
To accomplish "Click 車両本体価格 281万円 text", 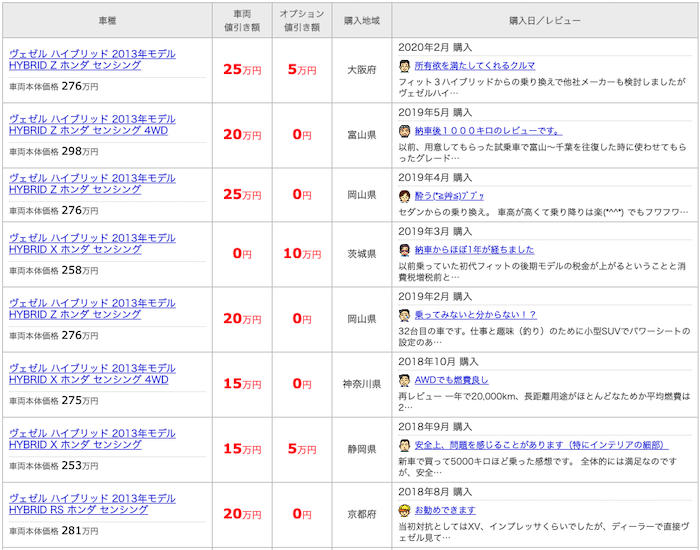I will coord(54,531).
